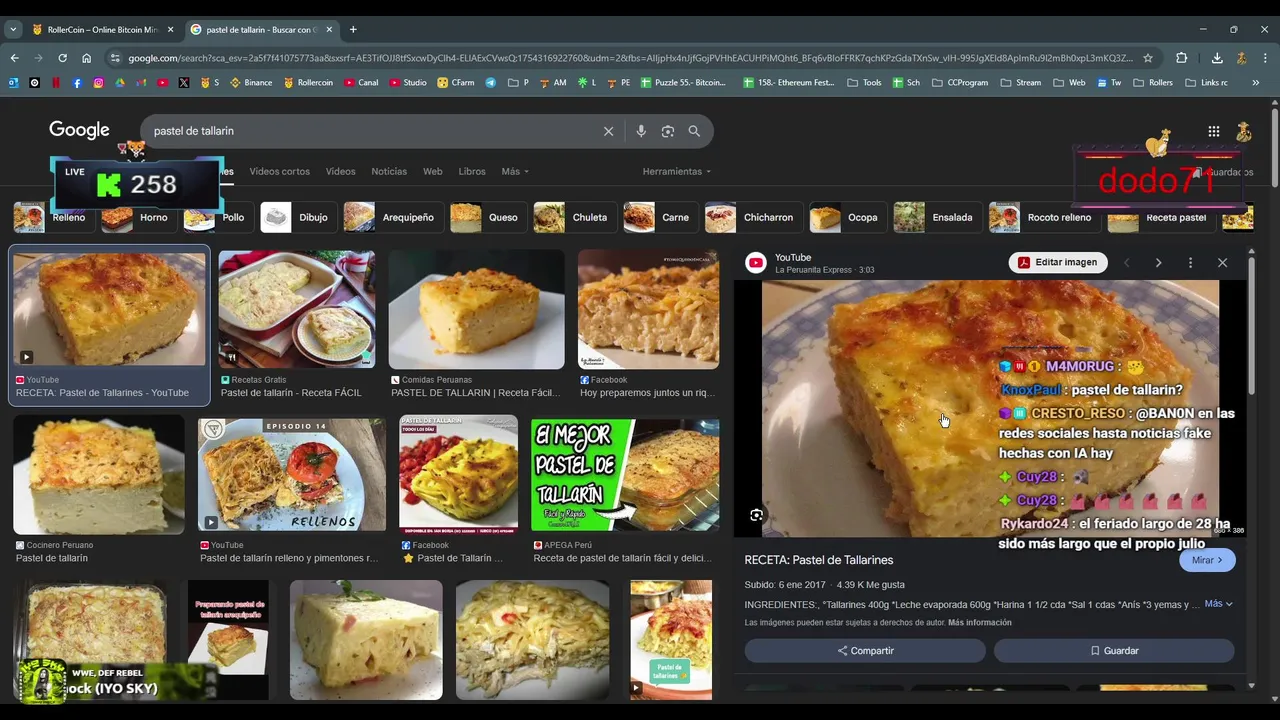
Task: Close the image preview panel
Action: (1222, 263)
